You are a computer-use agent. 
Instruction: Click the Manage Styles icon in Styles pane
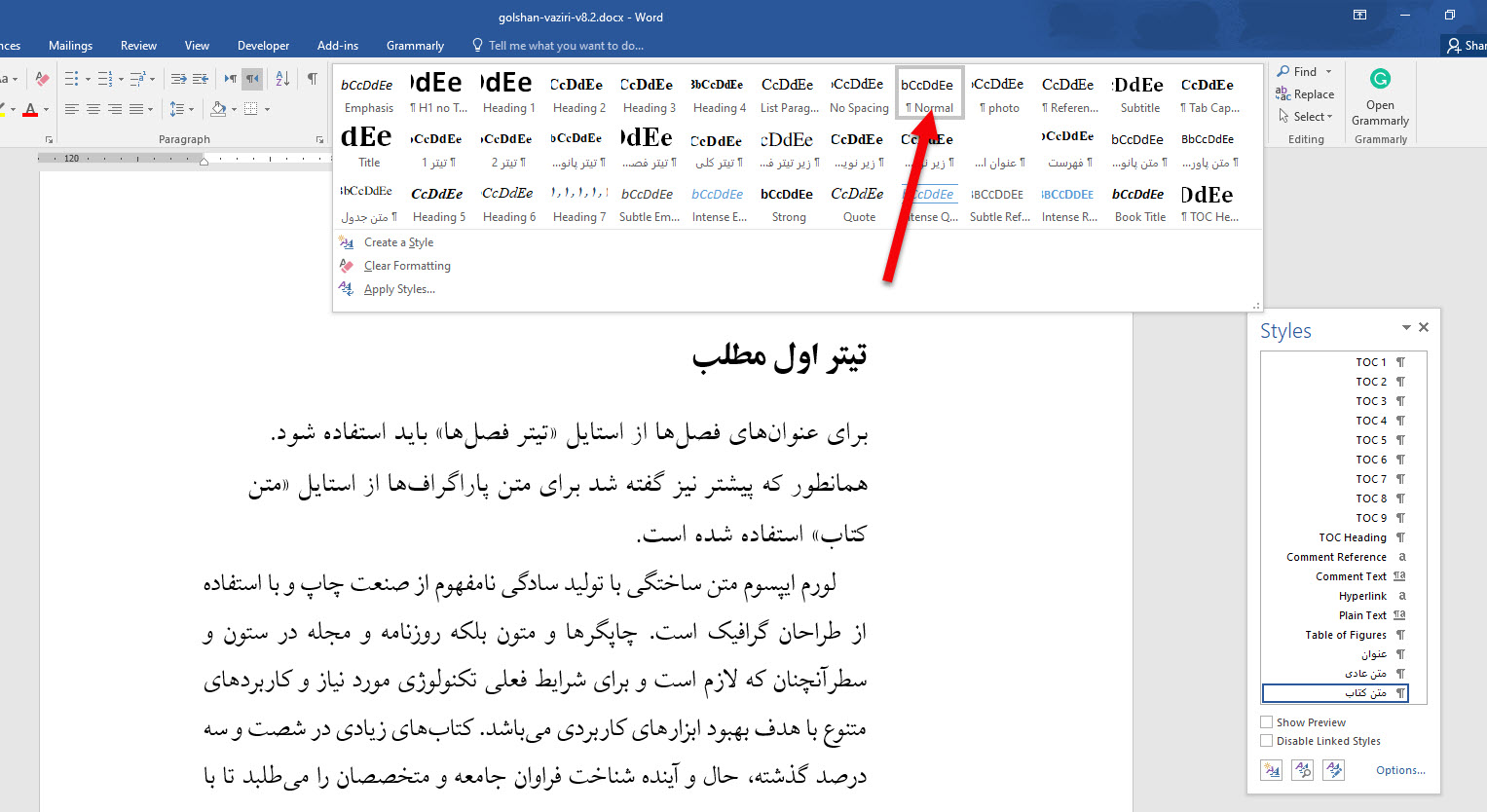tap(1334, 770)
